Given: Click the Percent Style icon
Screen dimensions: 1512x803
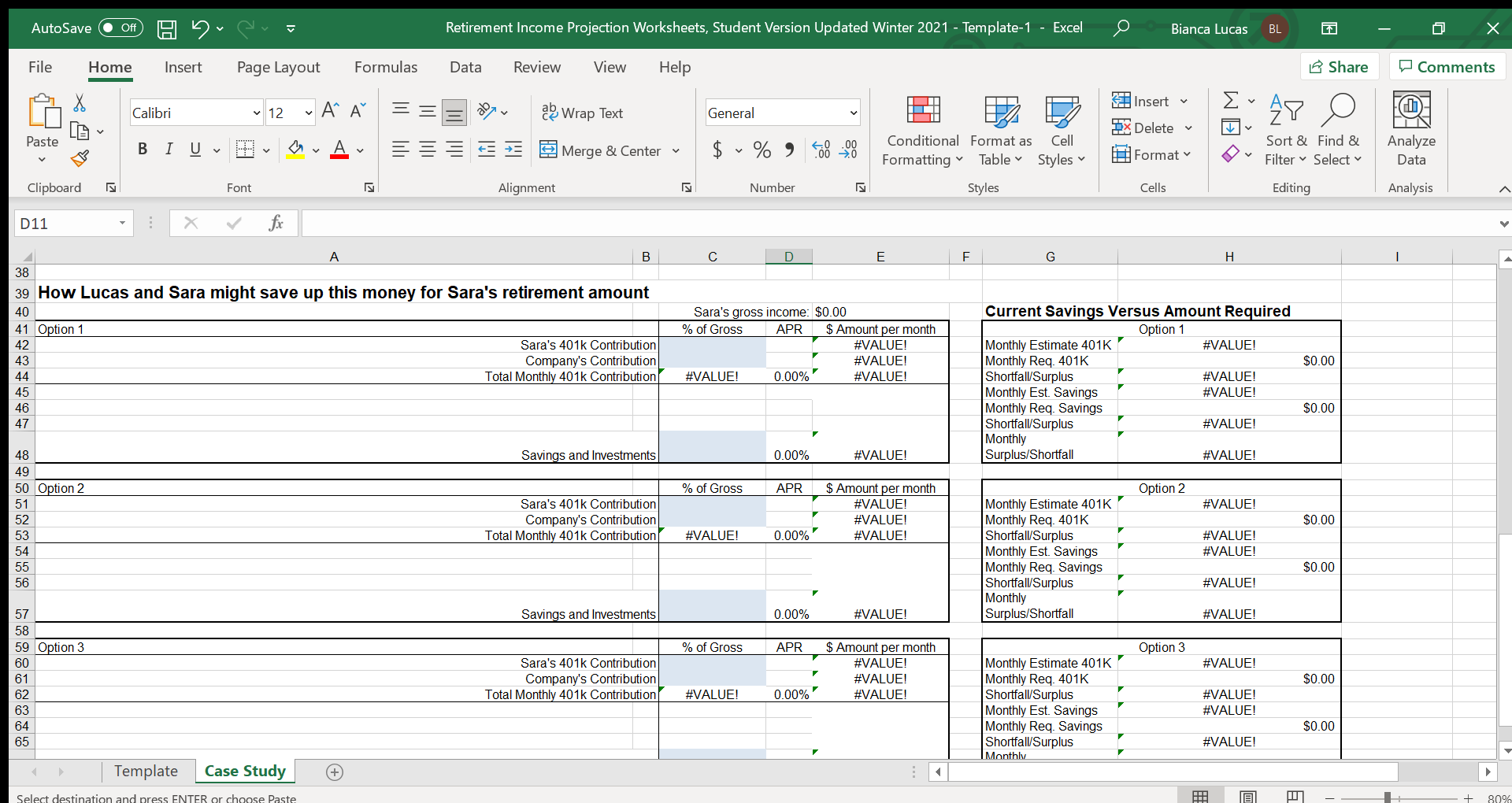Looking at the screenshot, I should [x=762, y=150].
